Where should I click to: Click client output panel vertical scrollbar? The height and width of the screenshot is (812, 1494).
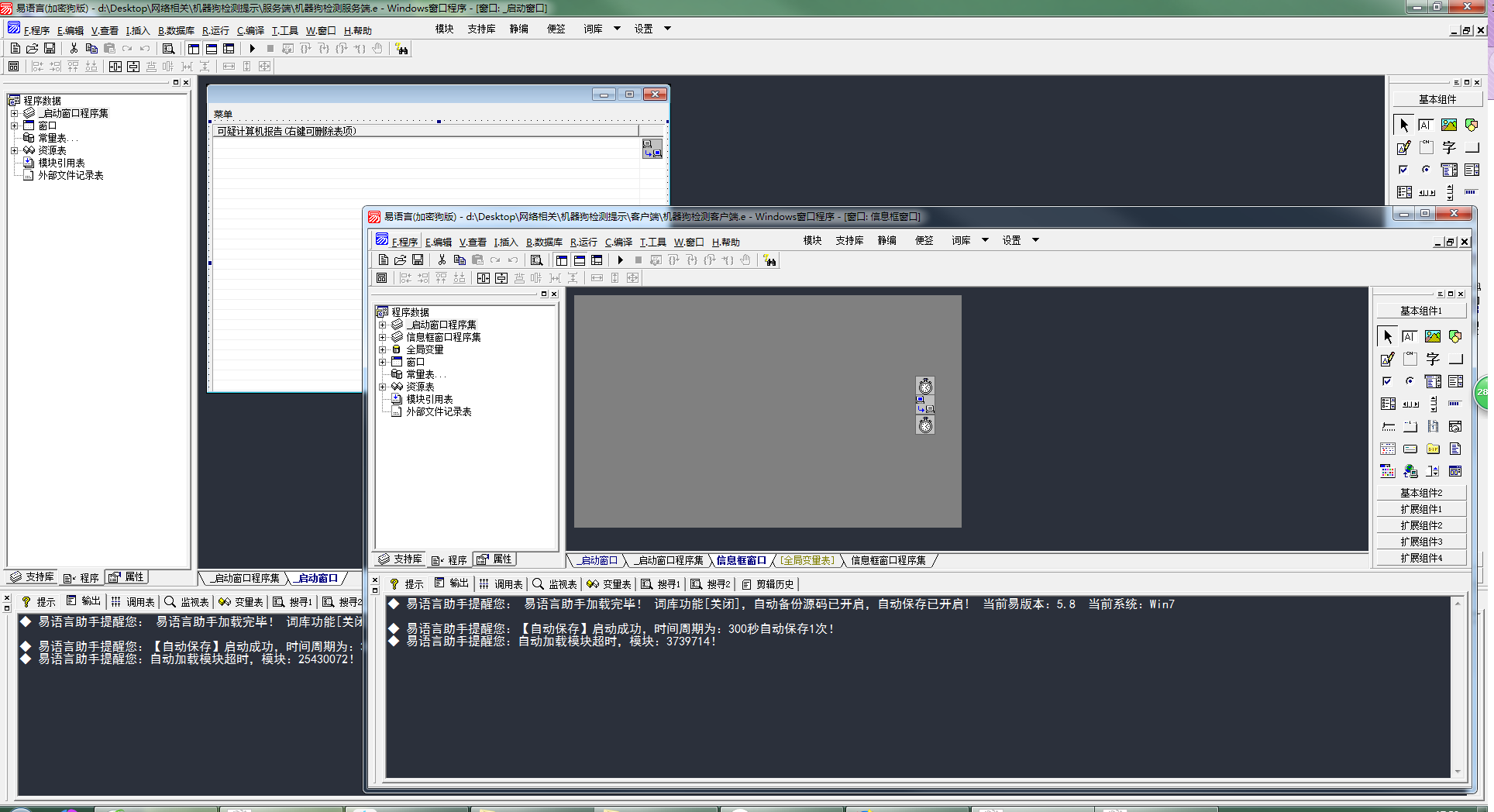(1458, 686)
